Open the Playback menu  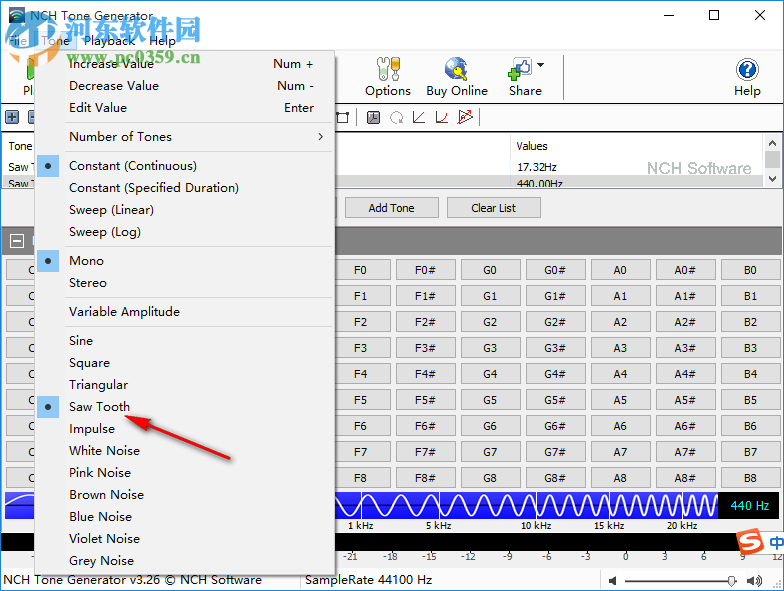tap(109, 41)
